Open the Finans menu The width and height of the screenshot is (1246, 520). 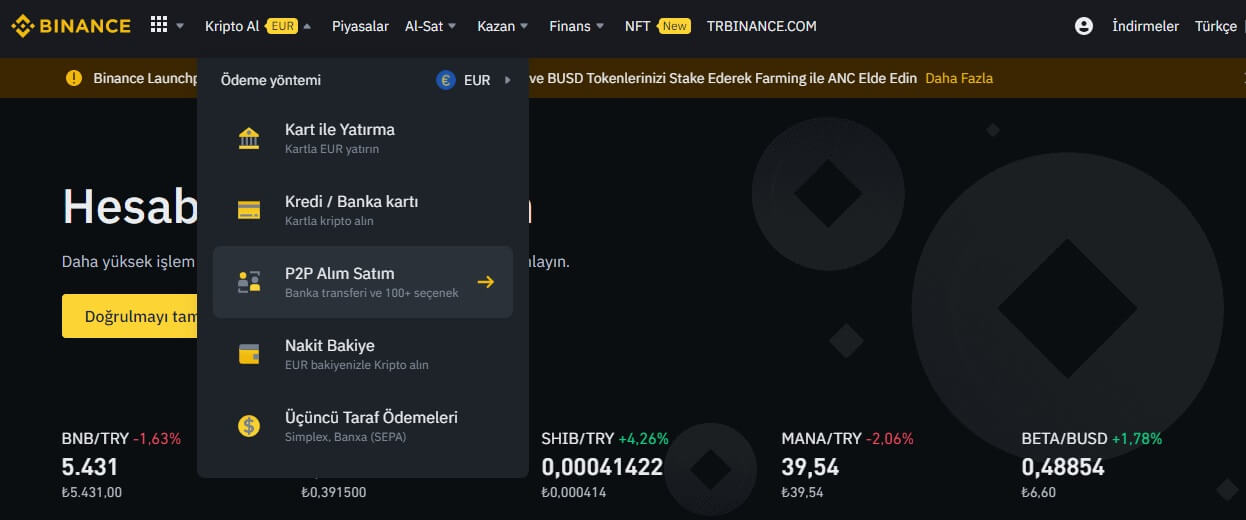(569, 26)
